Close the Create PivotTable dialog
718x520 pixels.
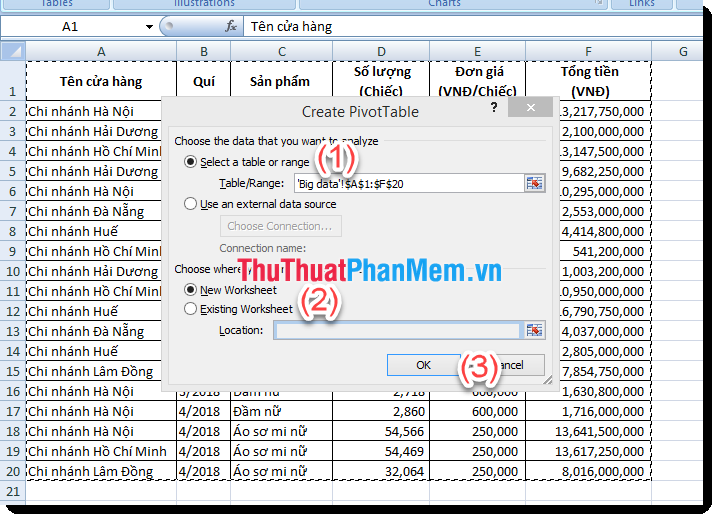(531, 108)
